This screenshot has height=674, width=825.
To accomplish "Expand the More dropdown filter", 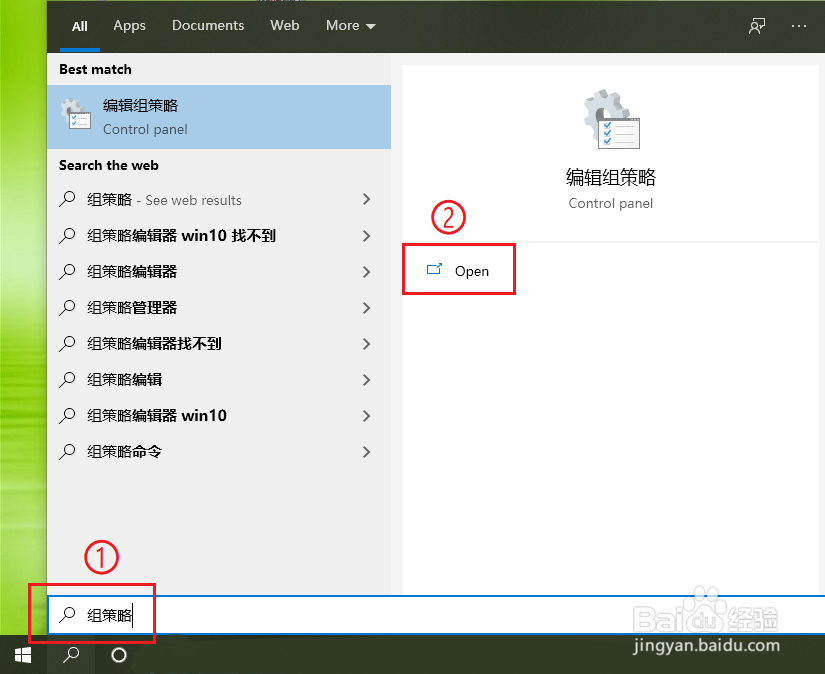I will coord(350,25).
